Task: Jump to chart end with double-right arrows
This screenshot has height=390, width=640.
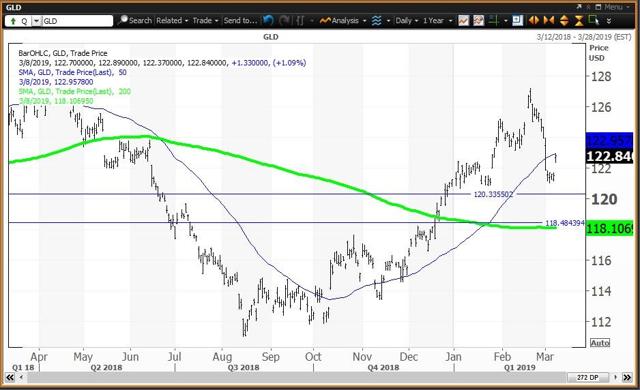Action: 627,378
